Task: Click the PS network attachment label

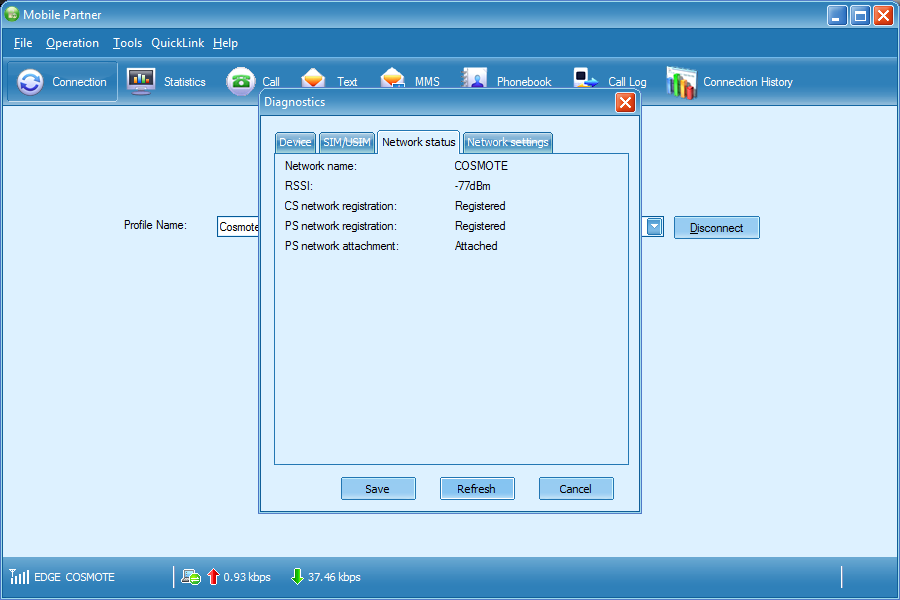Action: [x=342, y=246]
